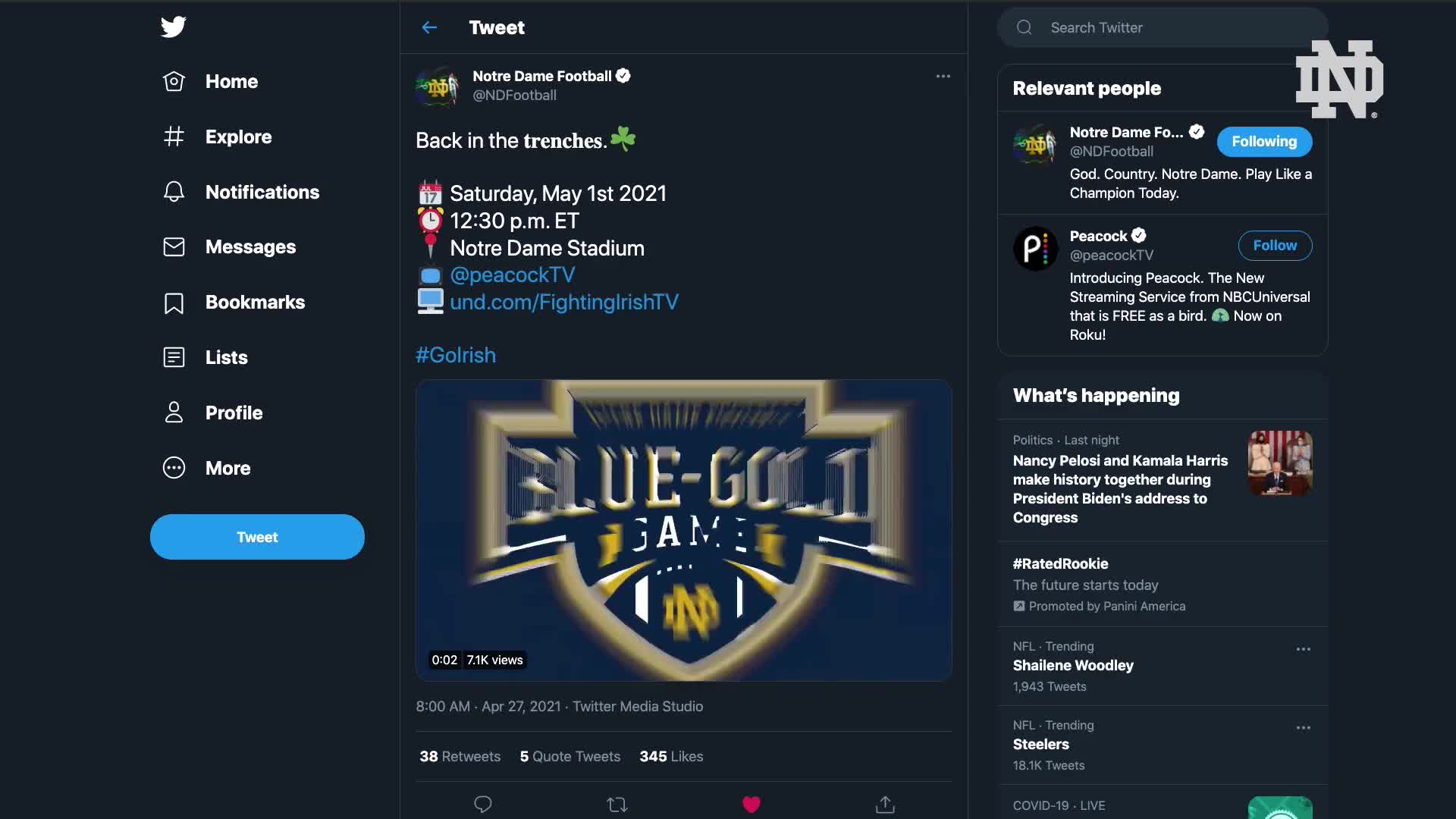Open the Messages envelope icon
The height and width of the screenshot is (819, 1456).
pyautogui.click(x=173, y=247)
